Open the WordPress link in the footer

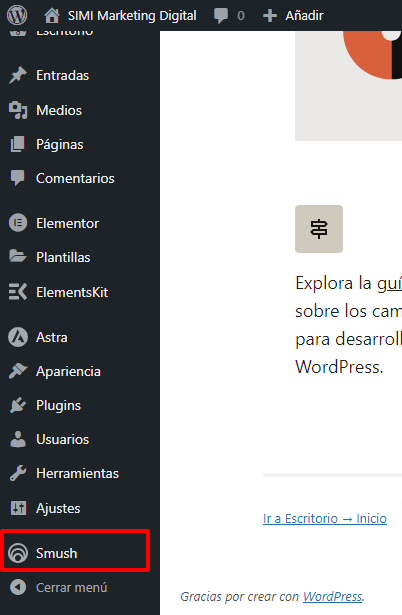pyautogui.click(x=332, y=597)
